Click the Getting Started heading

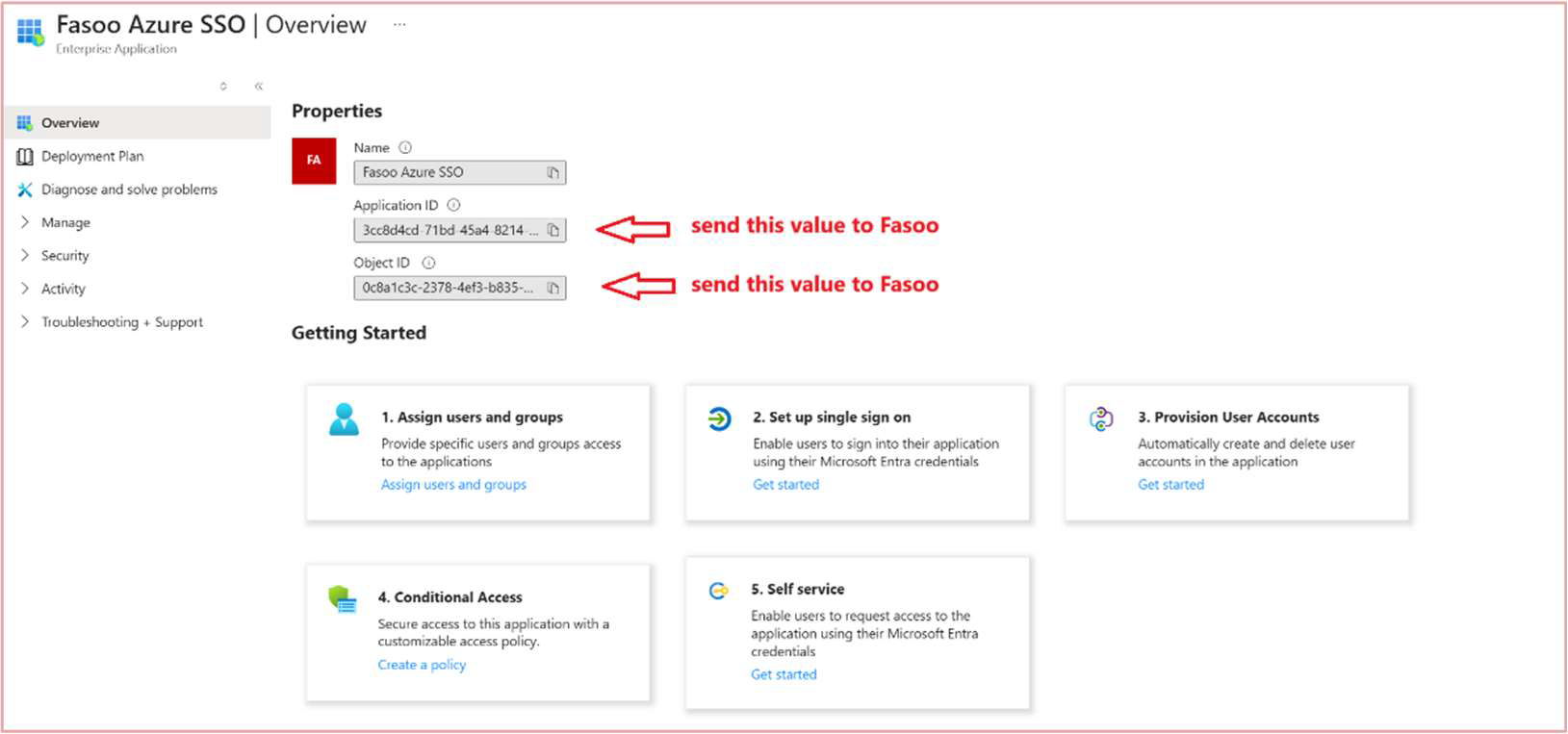(359, 333)
